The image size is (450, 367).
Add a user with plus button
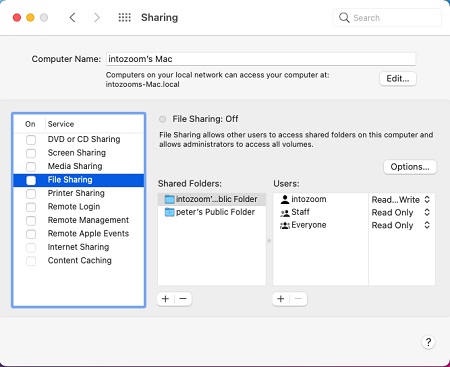[x=281, y=299]
